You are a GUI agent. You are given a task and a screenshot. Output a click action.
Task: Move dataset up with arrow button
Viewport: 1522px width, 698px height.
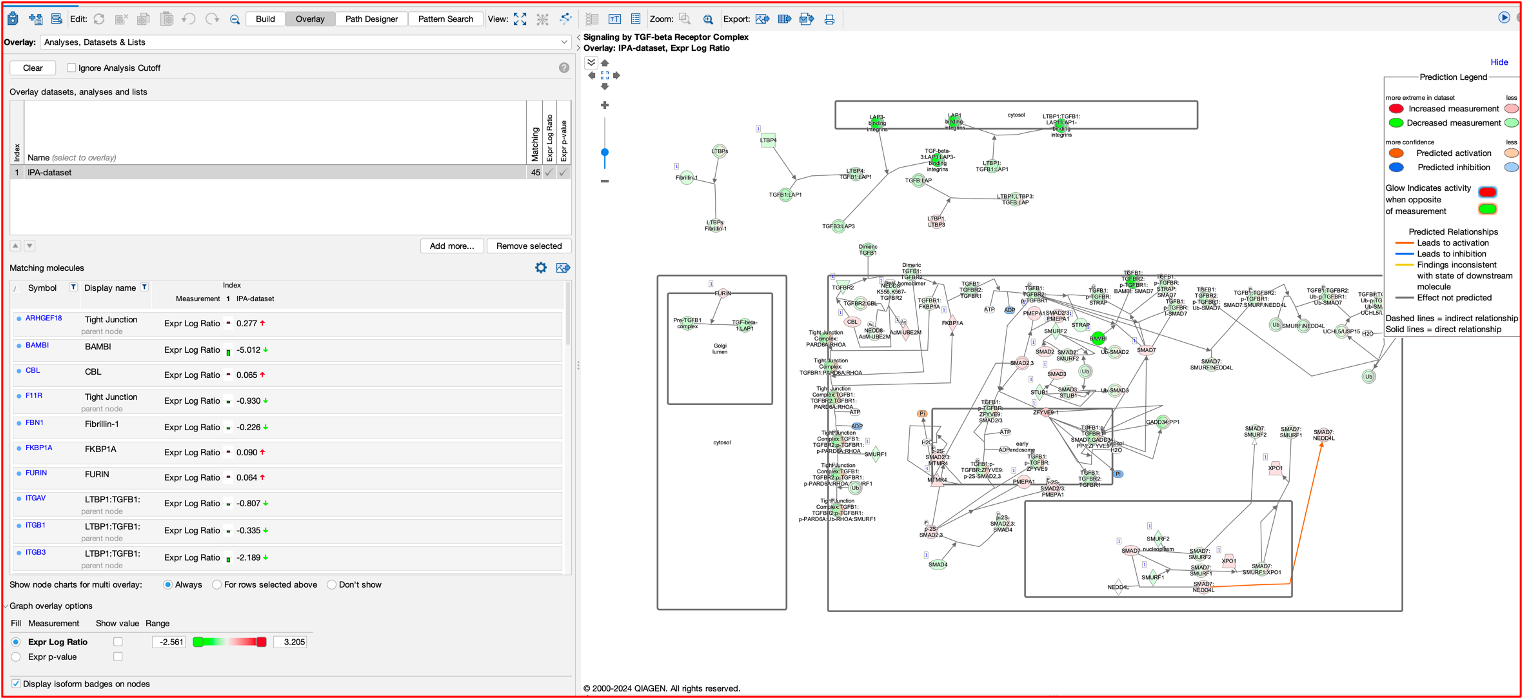[15, 246]
